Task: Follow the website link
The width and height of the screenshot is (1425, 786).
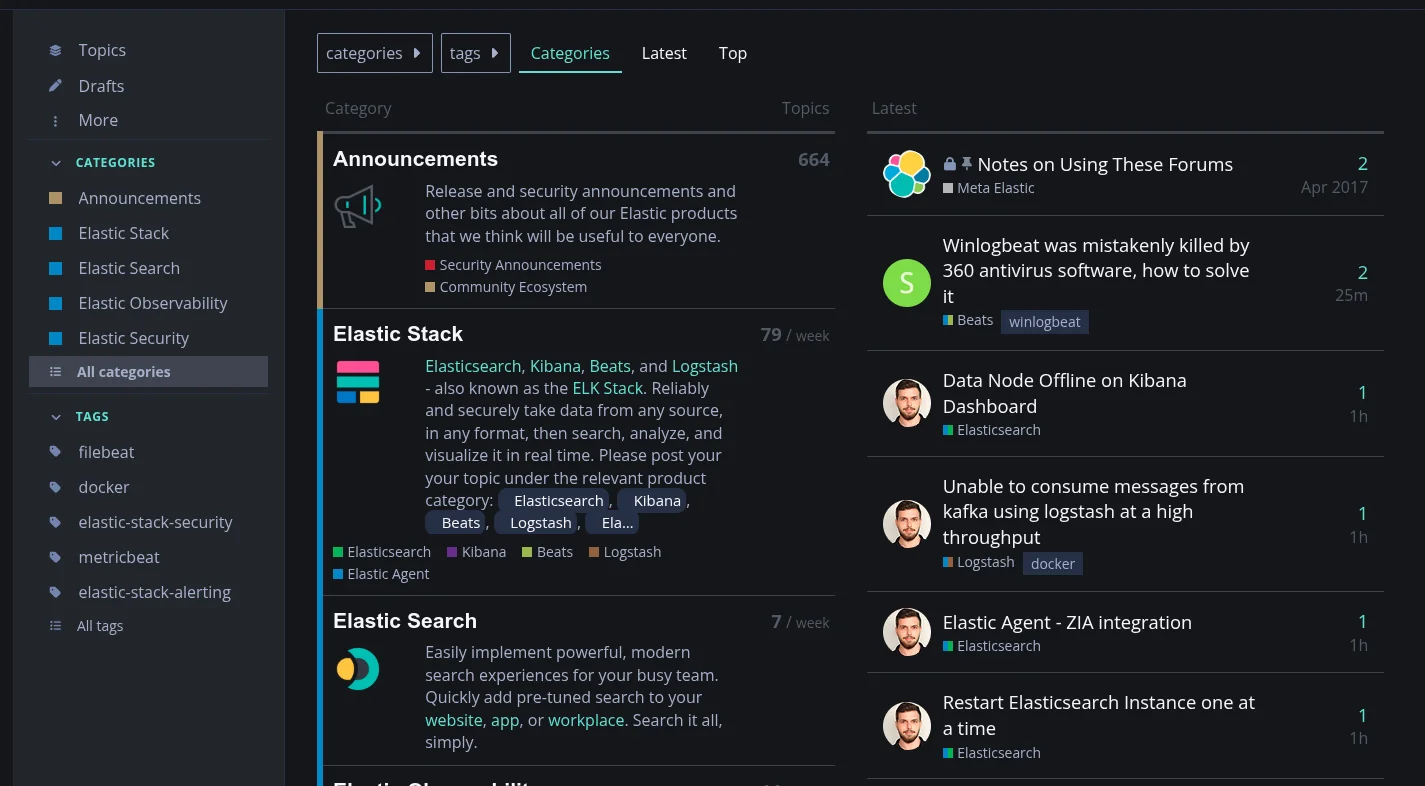Action: click(x=454, y=720)
